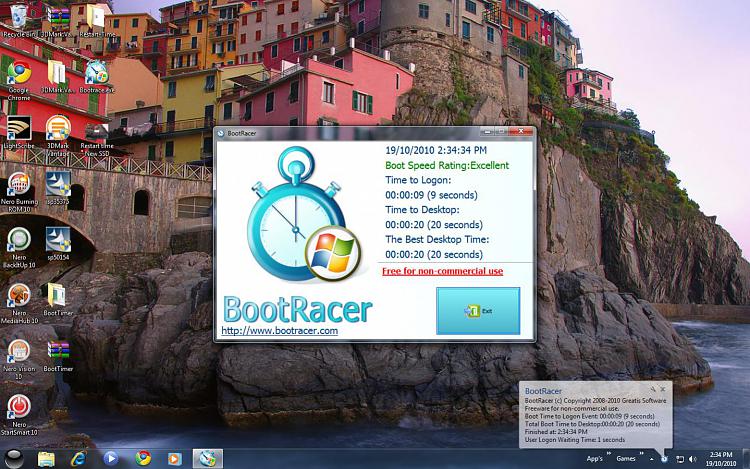750x469 pixels.
Task: Click Freeware for non-commercial use. balloon line
Action: pyautogui.click(x=572, y=409)
